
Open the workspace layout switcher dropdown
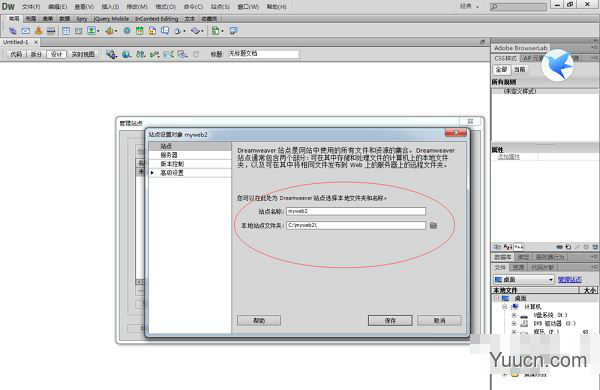click(470, 6)
